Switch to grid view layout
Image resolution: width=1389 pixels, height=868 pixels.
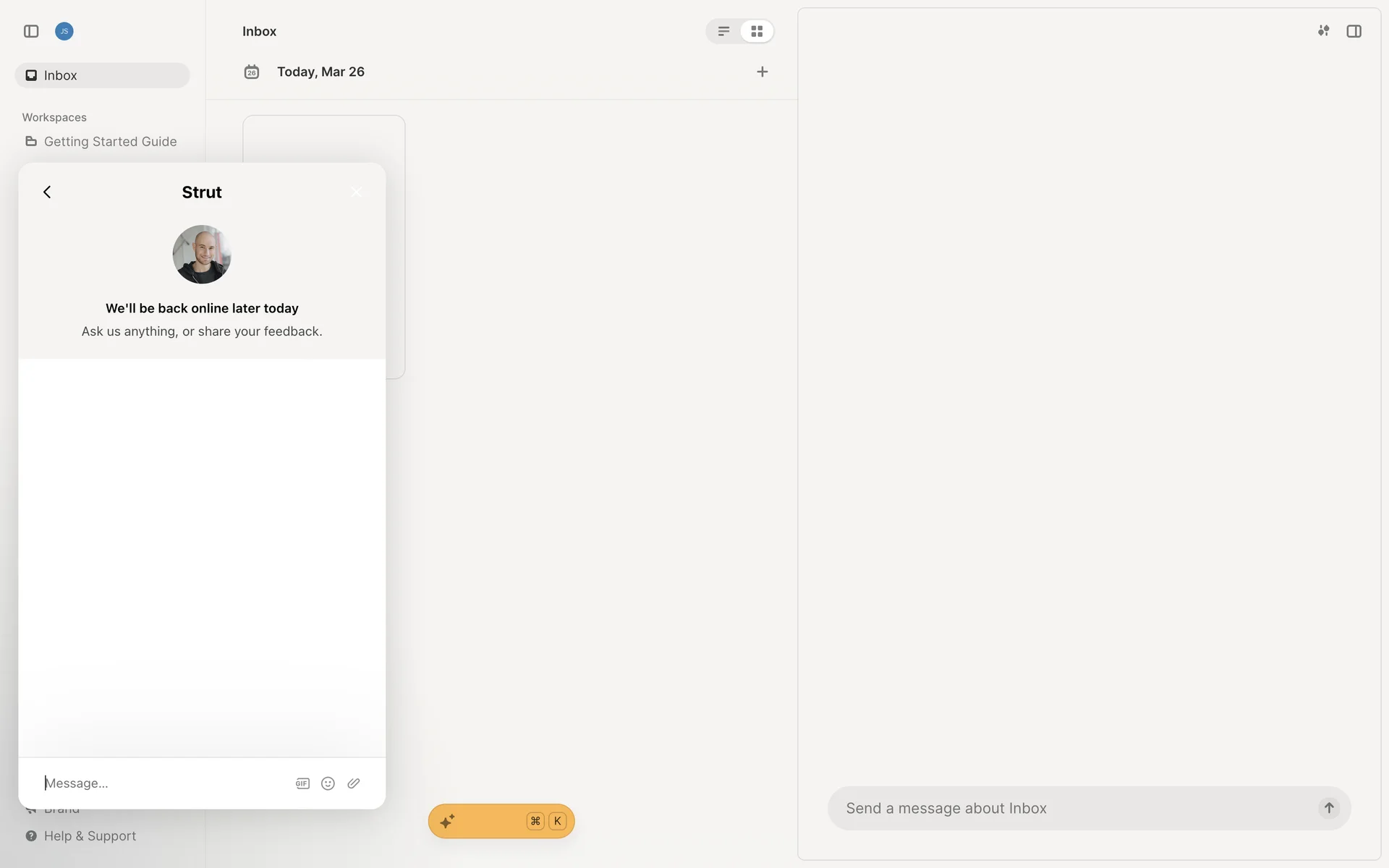pos(757,31)
